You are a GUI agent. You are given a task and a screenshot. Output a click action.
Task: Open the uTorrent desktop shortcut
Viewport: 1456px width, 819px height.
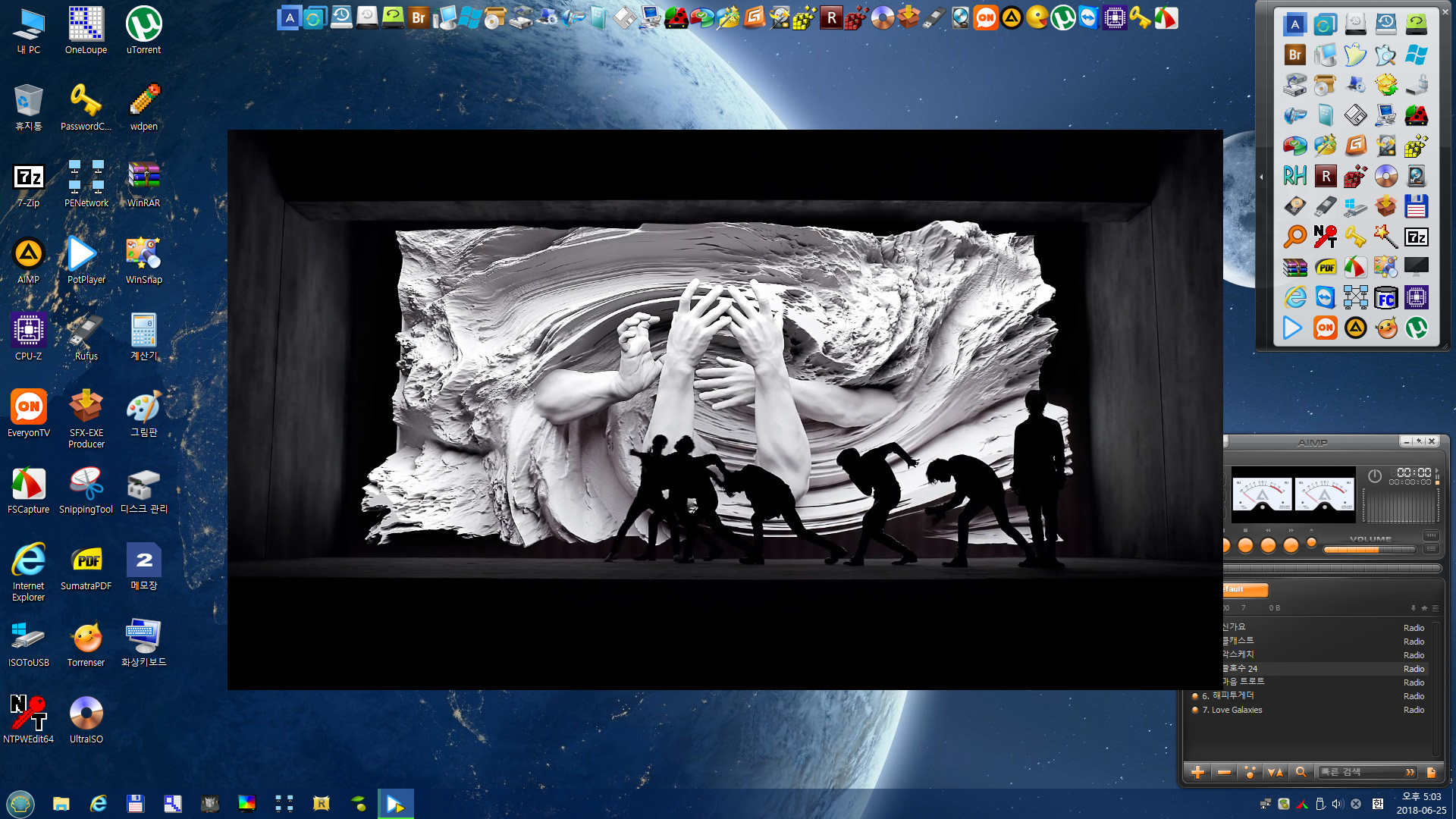[143, 30]
